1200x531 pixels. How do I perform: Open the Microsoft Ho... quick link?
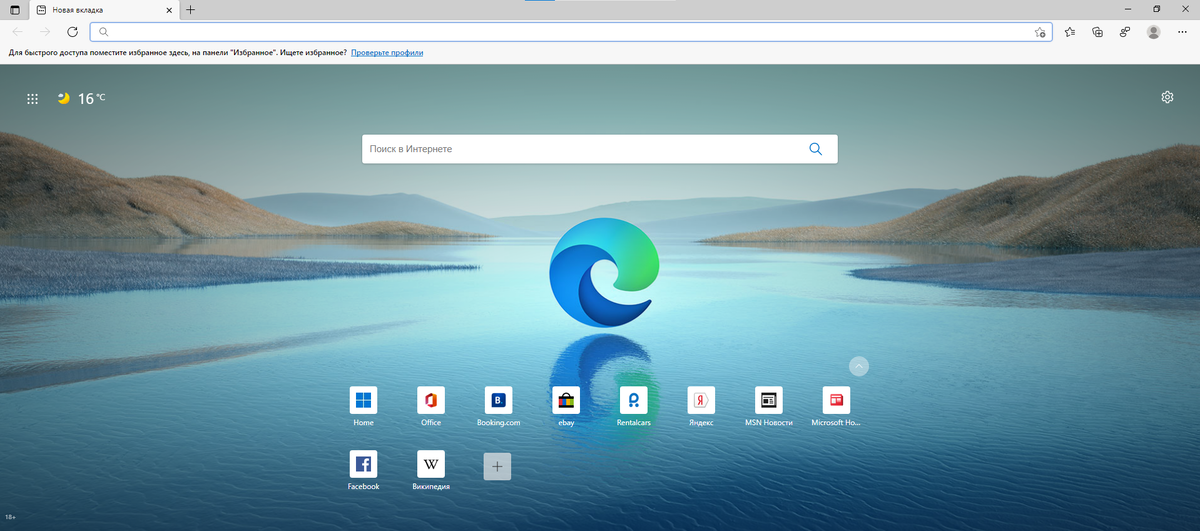pyautogui.click(x=836, y=407)
